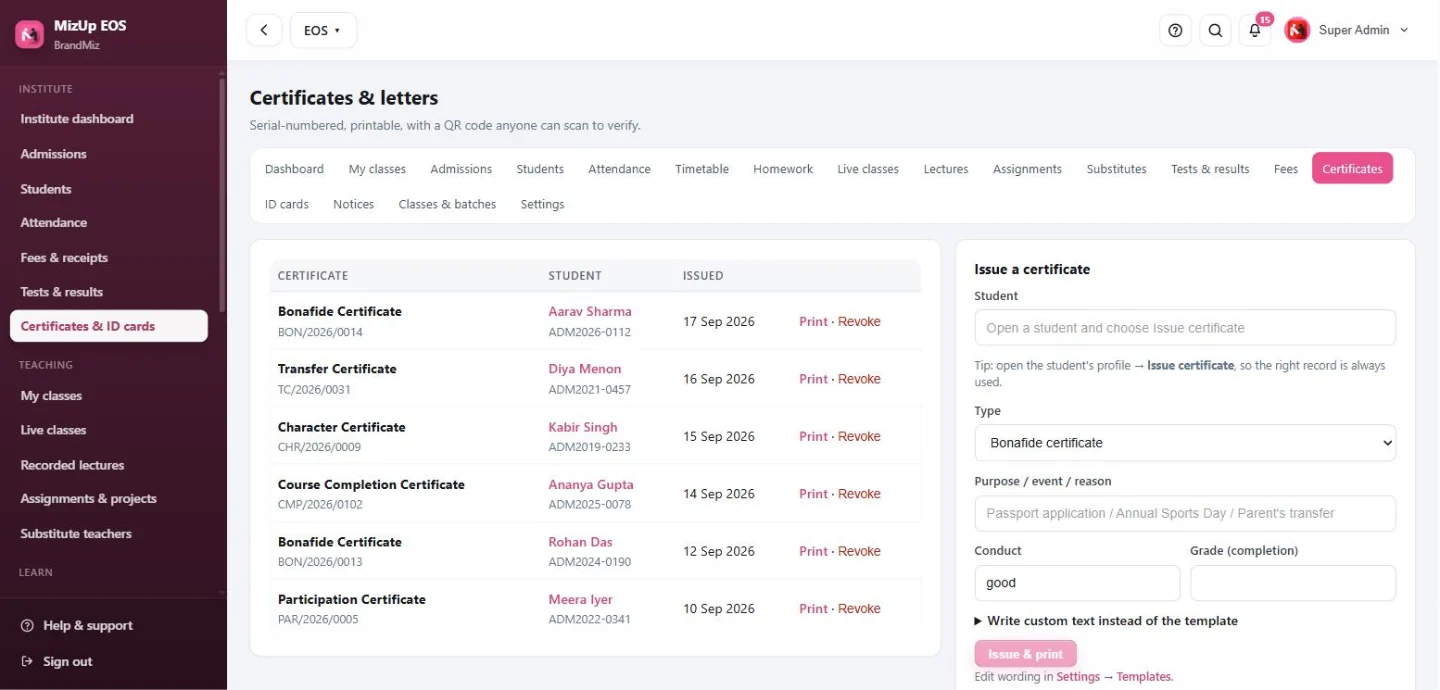Open student link Aarav Sharma

[x=590, y=312]
